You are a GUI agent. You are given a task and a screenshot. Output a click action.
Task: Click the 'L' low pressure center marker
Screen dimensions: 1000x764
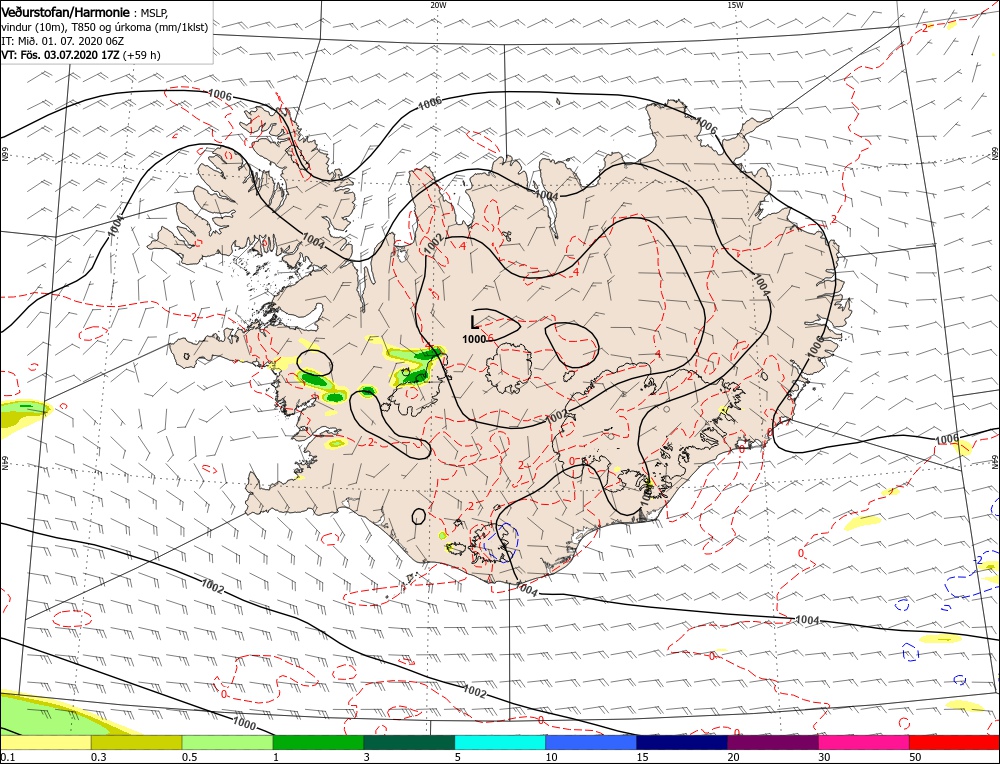click(474, 323)
